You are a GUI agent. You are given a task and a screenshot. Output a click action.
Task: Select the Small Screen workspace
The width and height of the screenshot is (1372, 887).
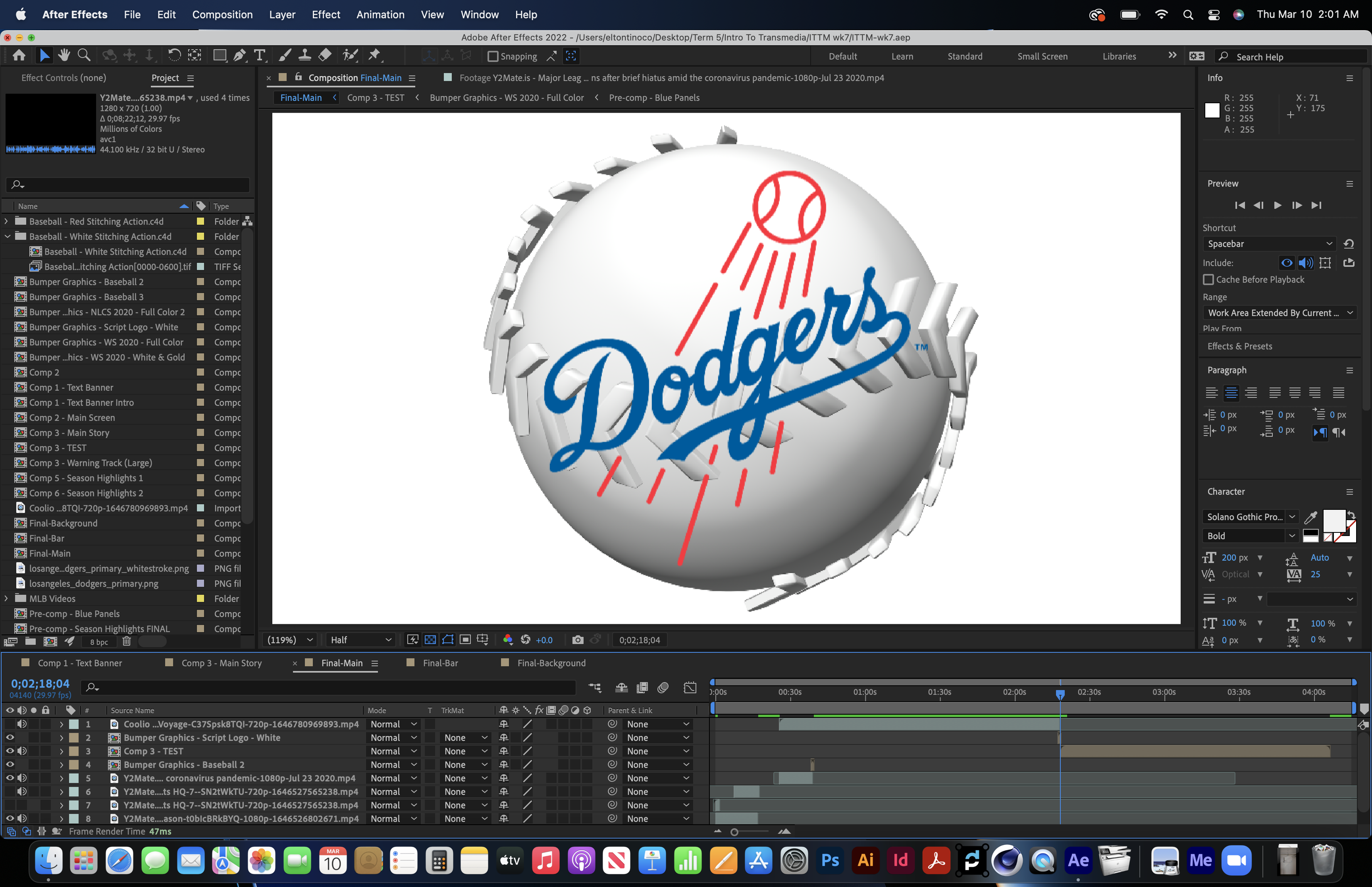(x=1042, y=56)
